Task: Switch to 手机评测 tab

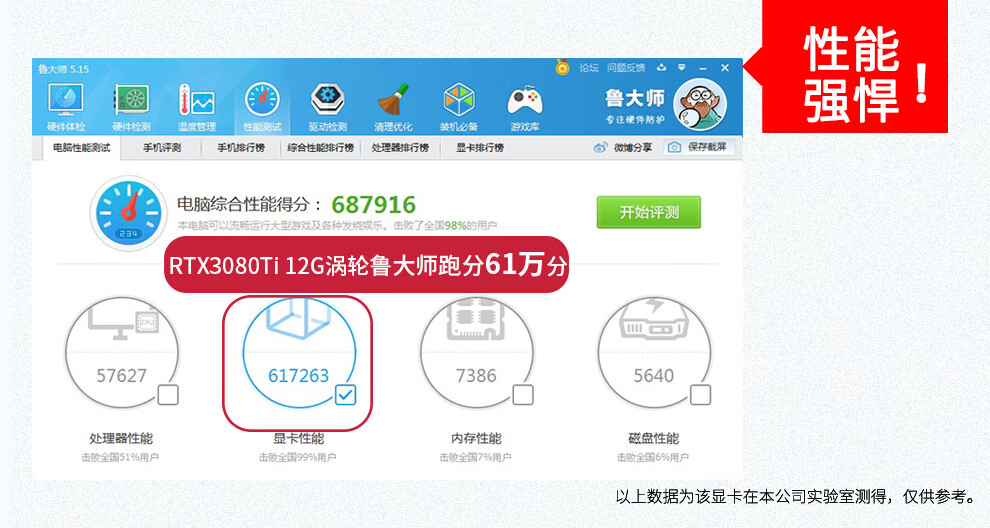Action: [162, 148]
